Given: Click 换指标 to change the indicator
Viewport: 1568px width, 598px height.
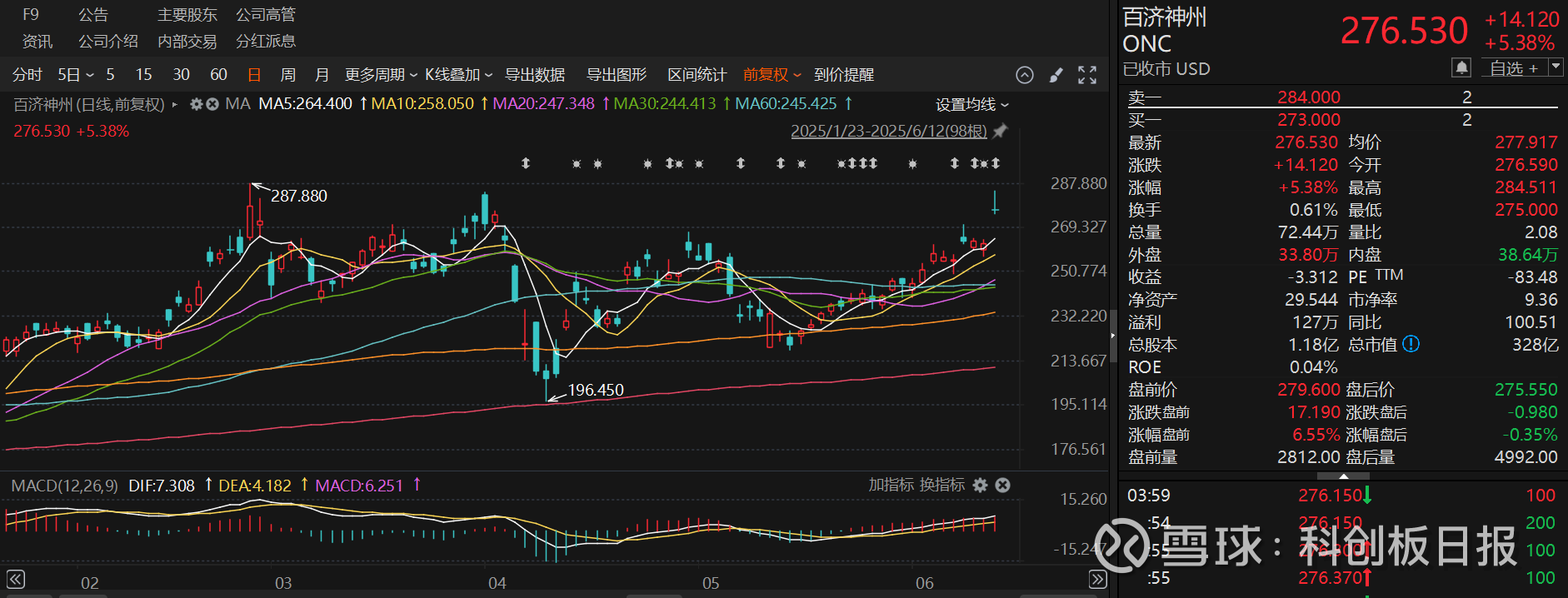Looking at the screenshot, I should 942,485.
